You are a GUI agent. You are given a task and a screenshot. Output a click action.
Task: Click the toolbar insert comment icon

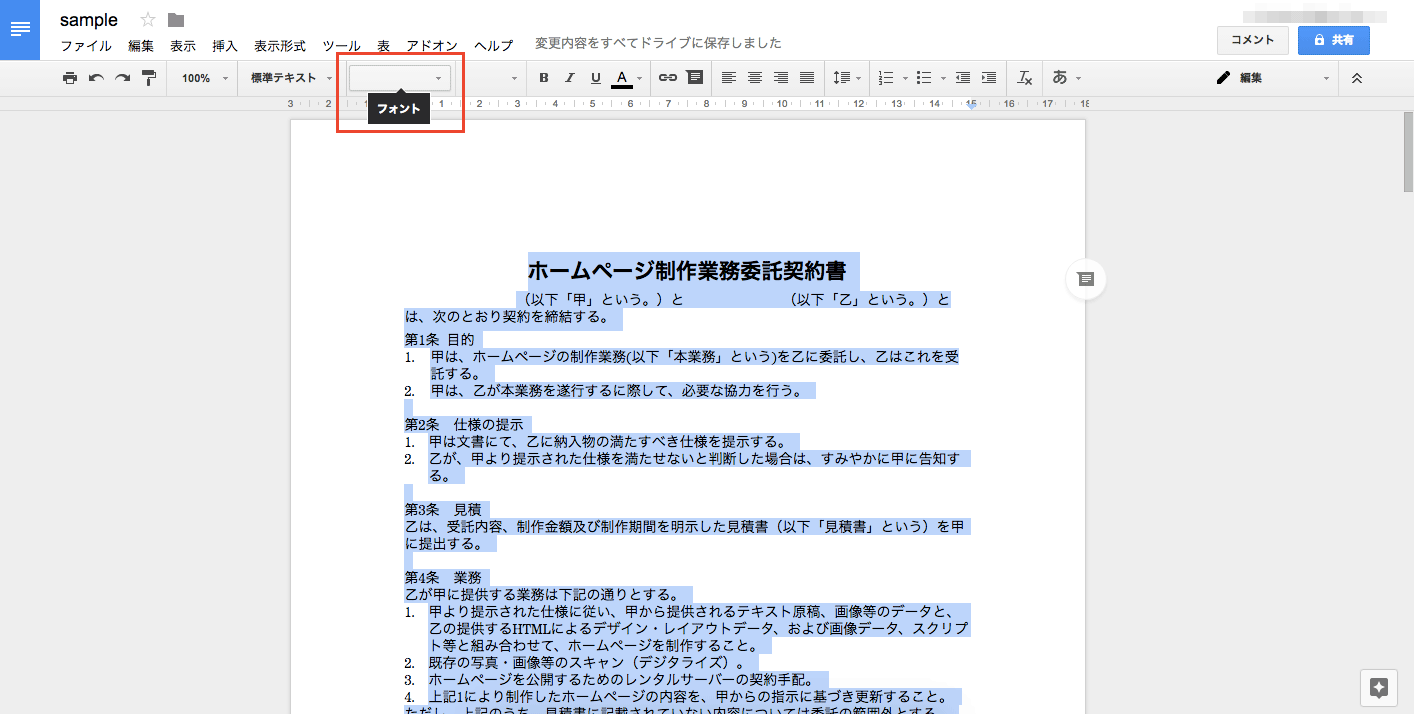coord(694,78)
